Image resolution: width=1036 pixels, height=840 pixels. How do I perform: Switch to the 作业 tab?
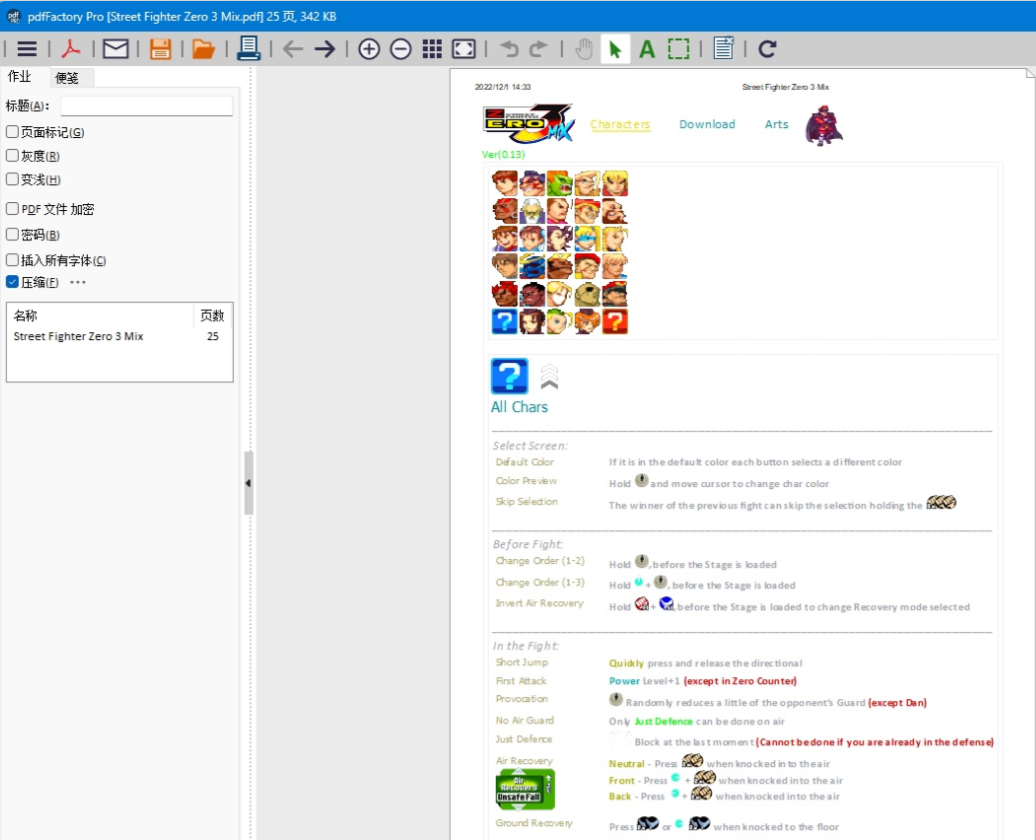click(20, 77)
